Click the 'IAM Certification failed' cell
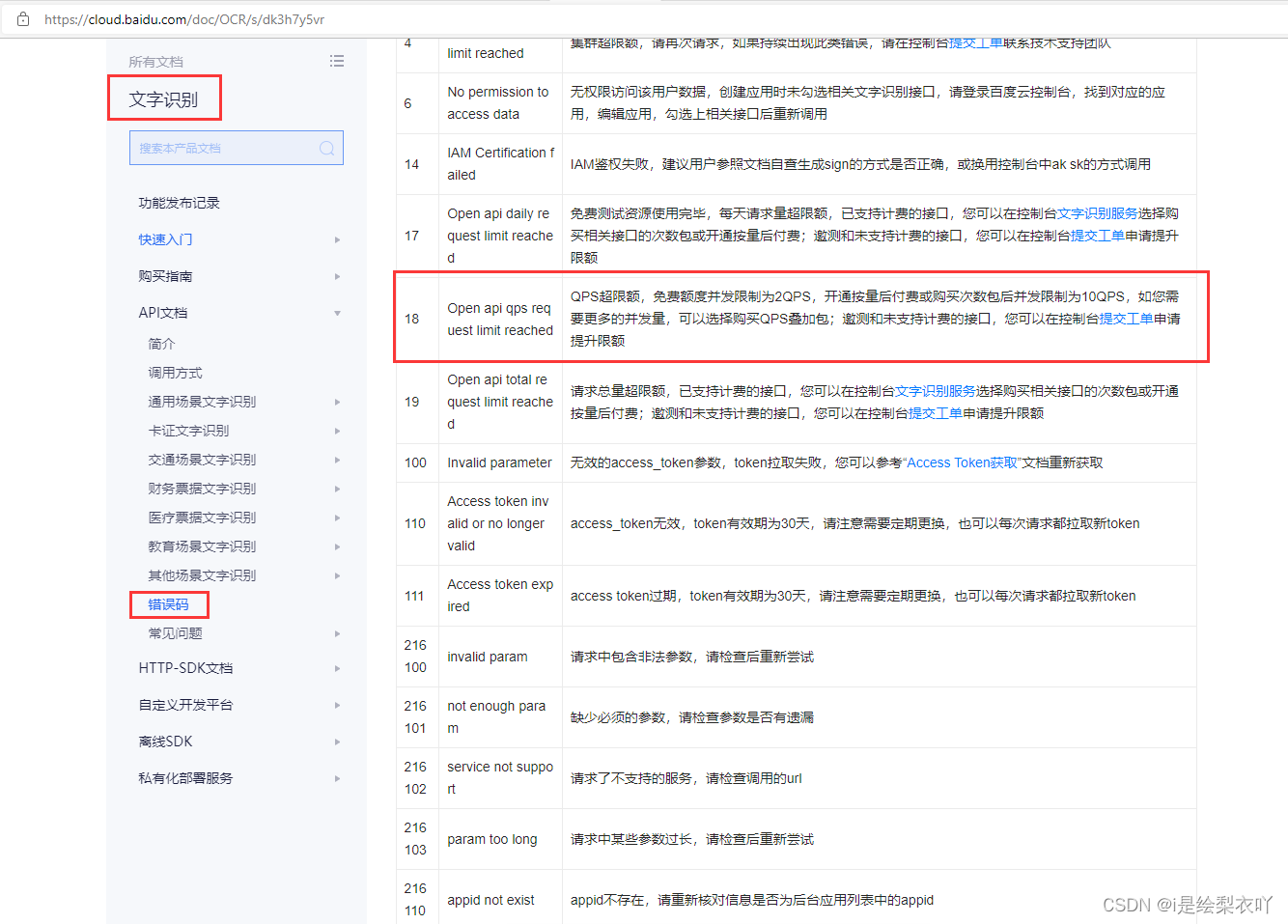Viewport: 1288px width, 924px height. pos(500,163)
